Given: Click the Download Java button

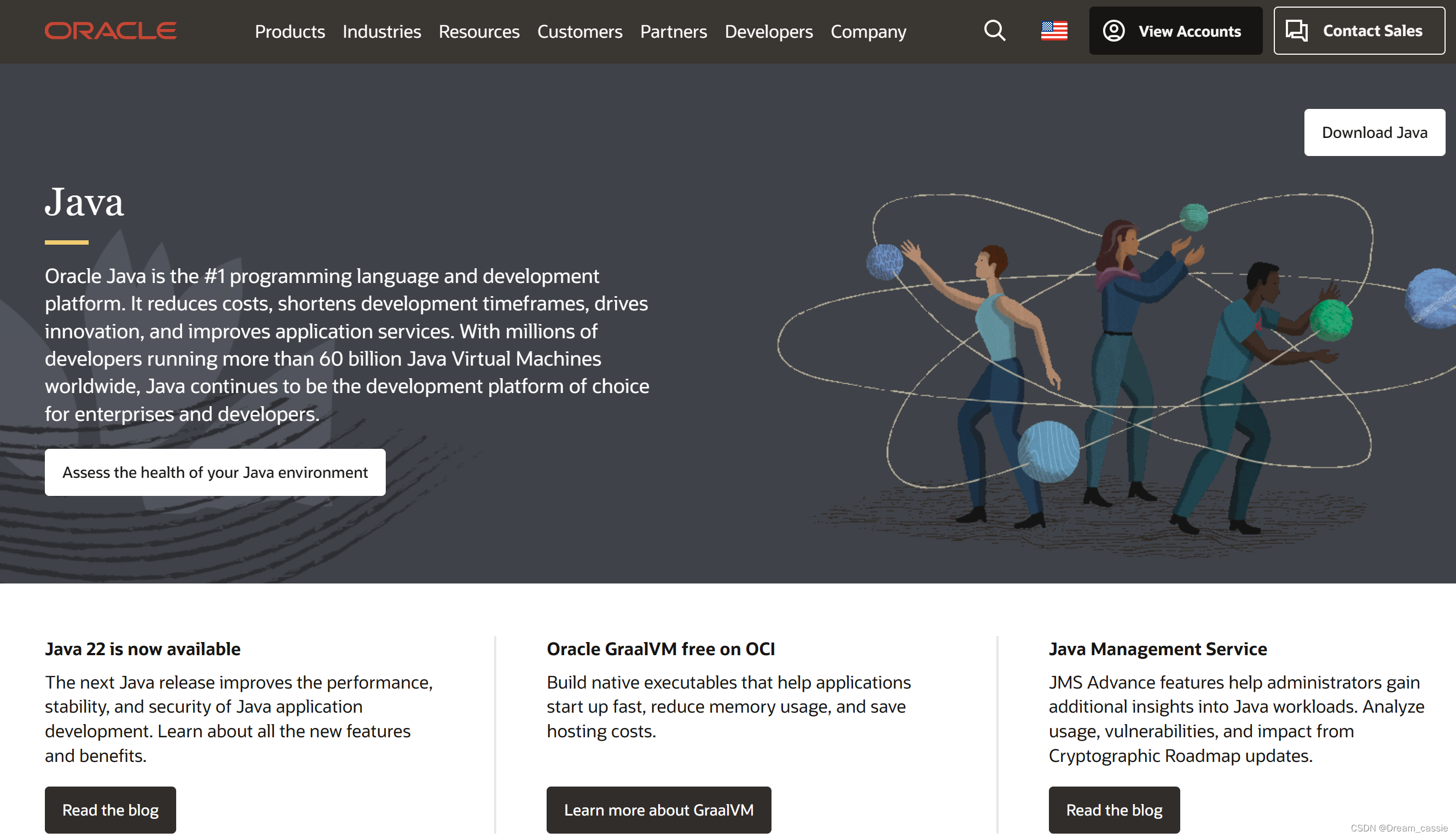Looking at the screenshot, I should click(x=1374, y=132).
